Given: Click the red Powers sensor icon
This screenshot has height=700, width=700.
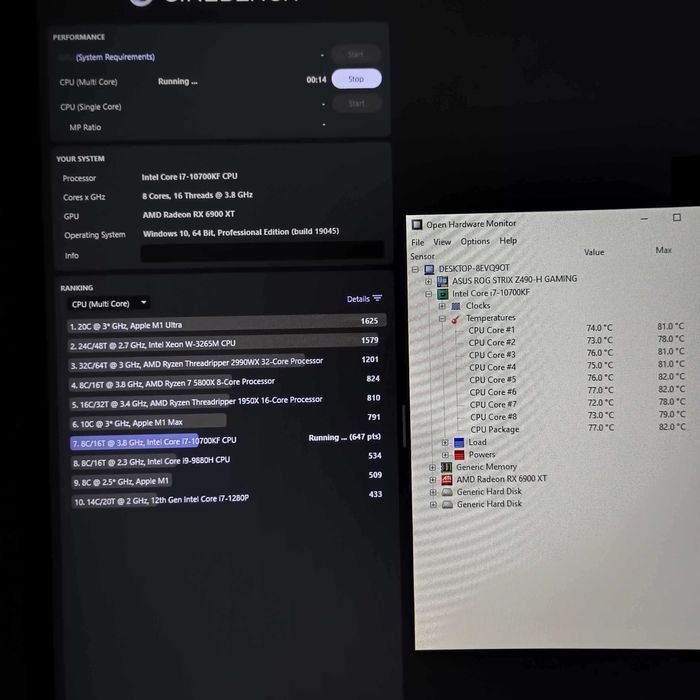Looking at the screenshot, I should tap(459, 455).
